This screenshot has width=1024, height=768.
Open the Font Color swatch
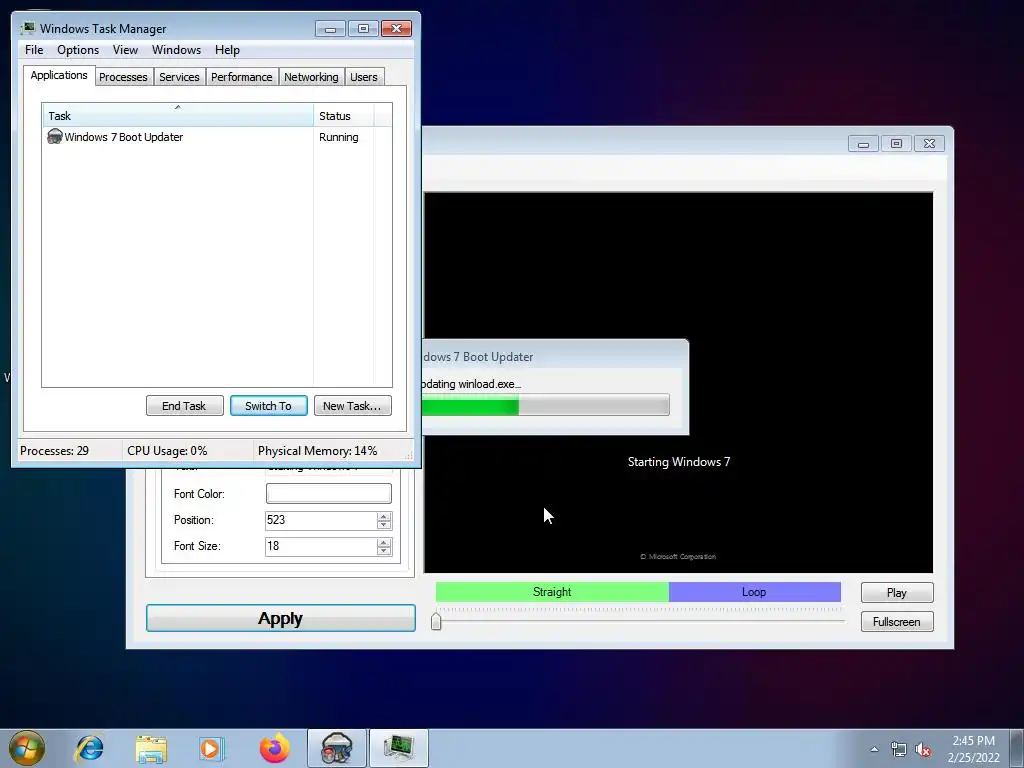(328, 493)
